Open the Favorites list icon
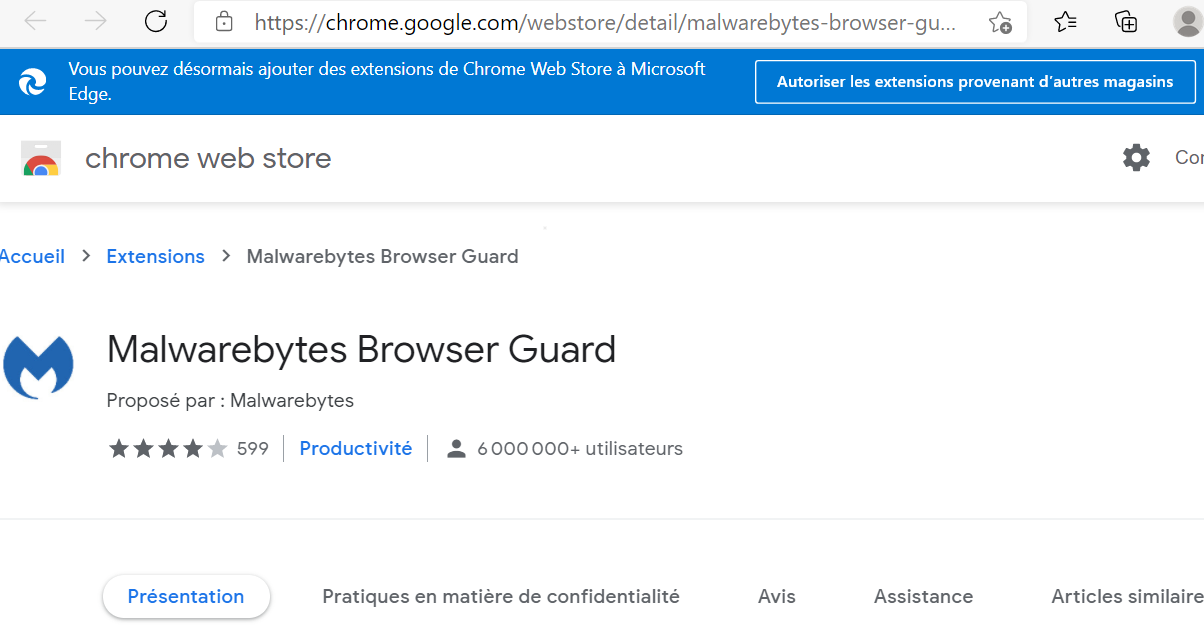The image size is (1204, 641). tap(1066, 21)
